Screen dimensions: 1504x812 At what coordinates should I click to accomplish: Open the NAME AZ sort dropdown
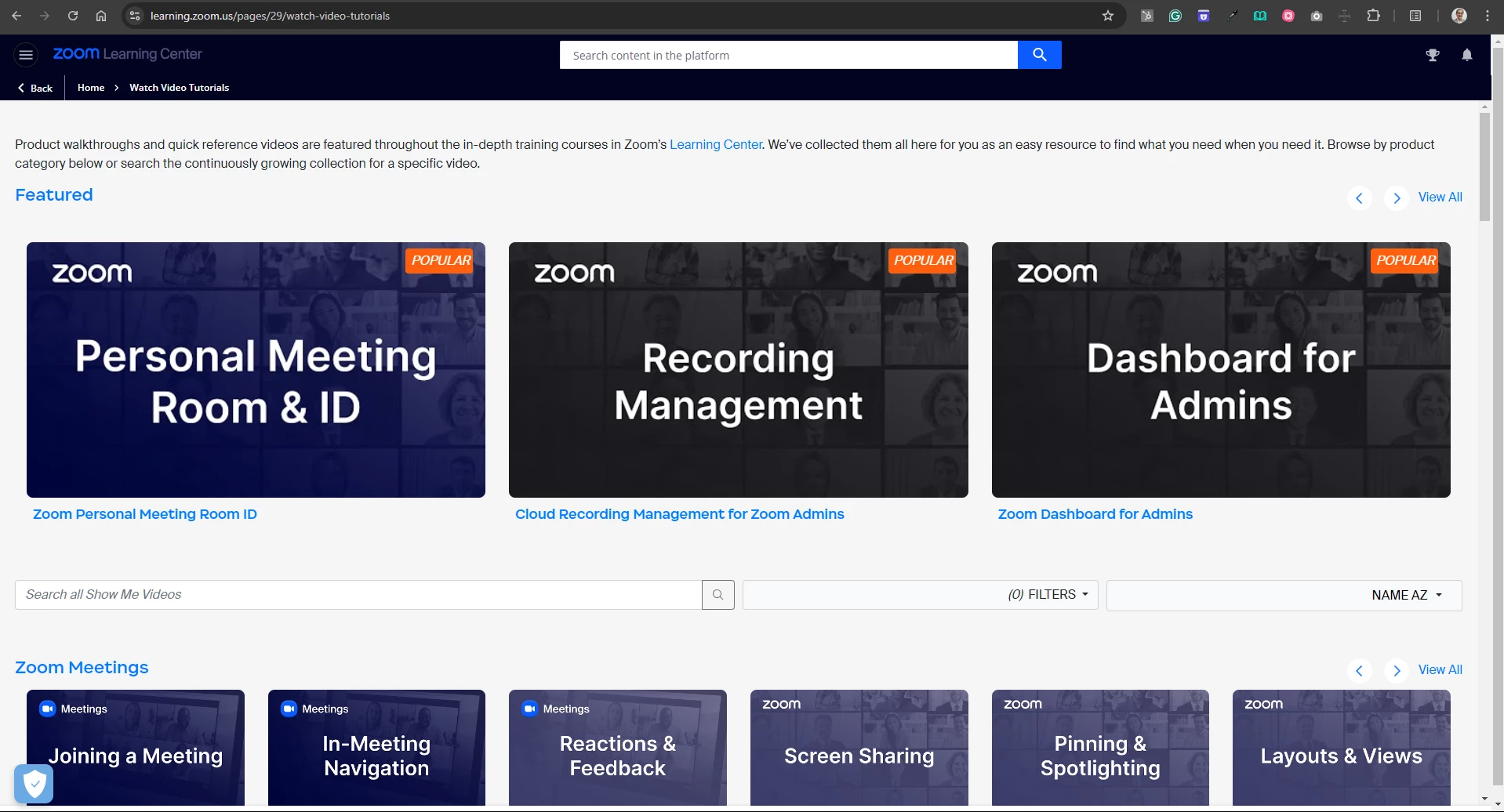point(1284,595)
